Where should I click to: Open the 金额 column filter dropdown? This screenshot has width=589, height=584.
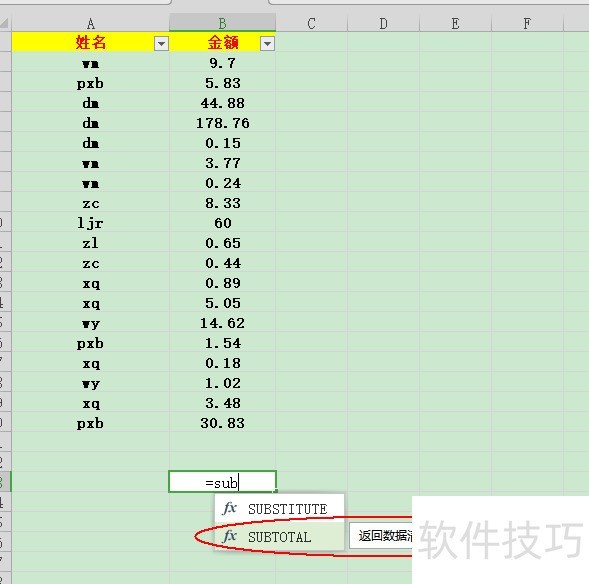(x=267, y=44)
